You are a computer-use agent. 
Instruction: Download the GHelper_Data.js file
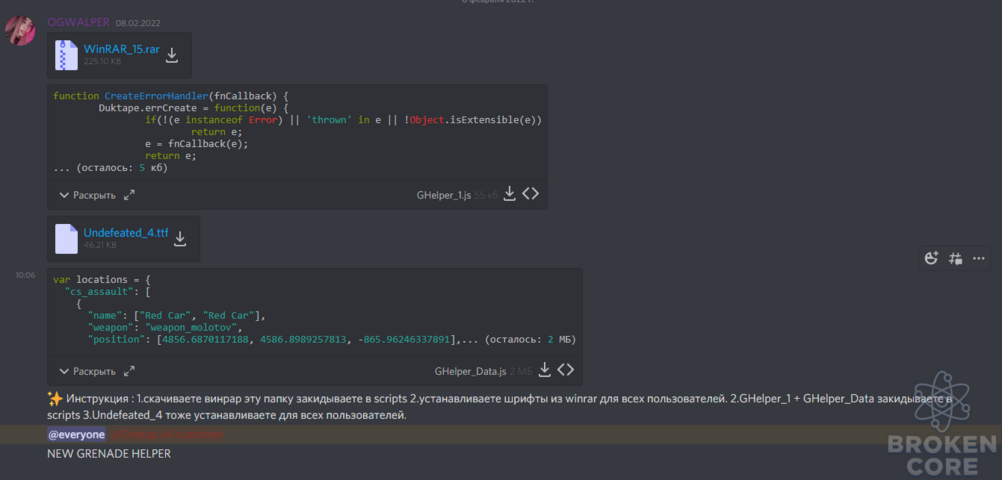[x=544, y=369]
